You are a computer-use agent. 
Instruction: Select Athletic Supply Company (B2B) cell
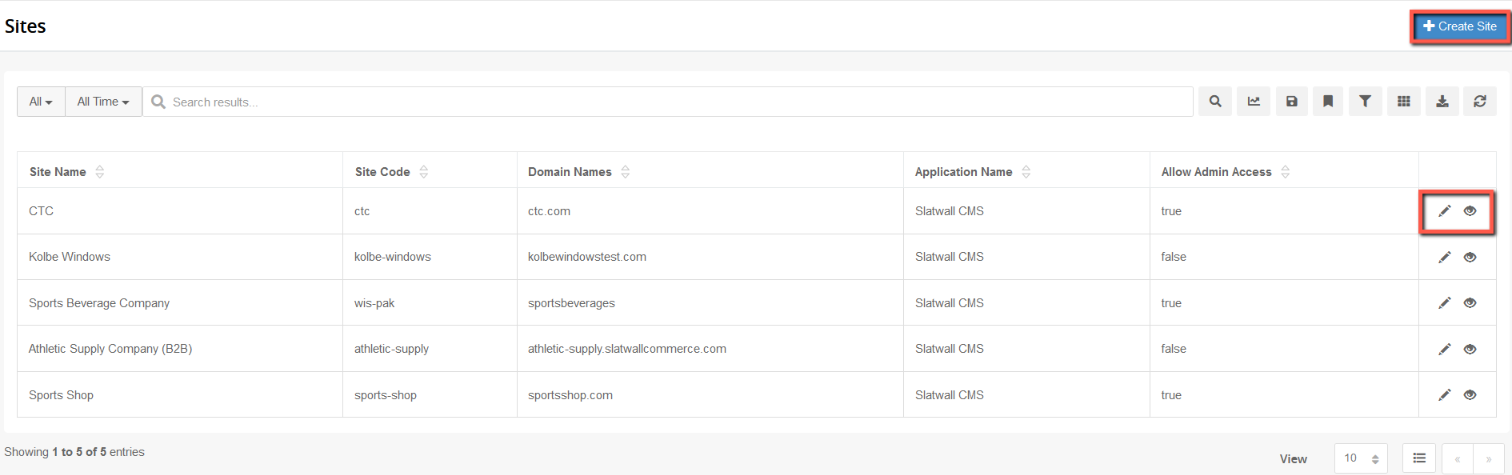(180, 349)
